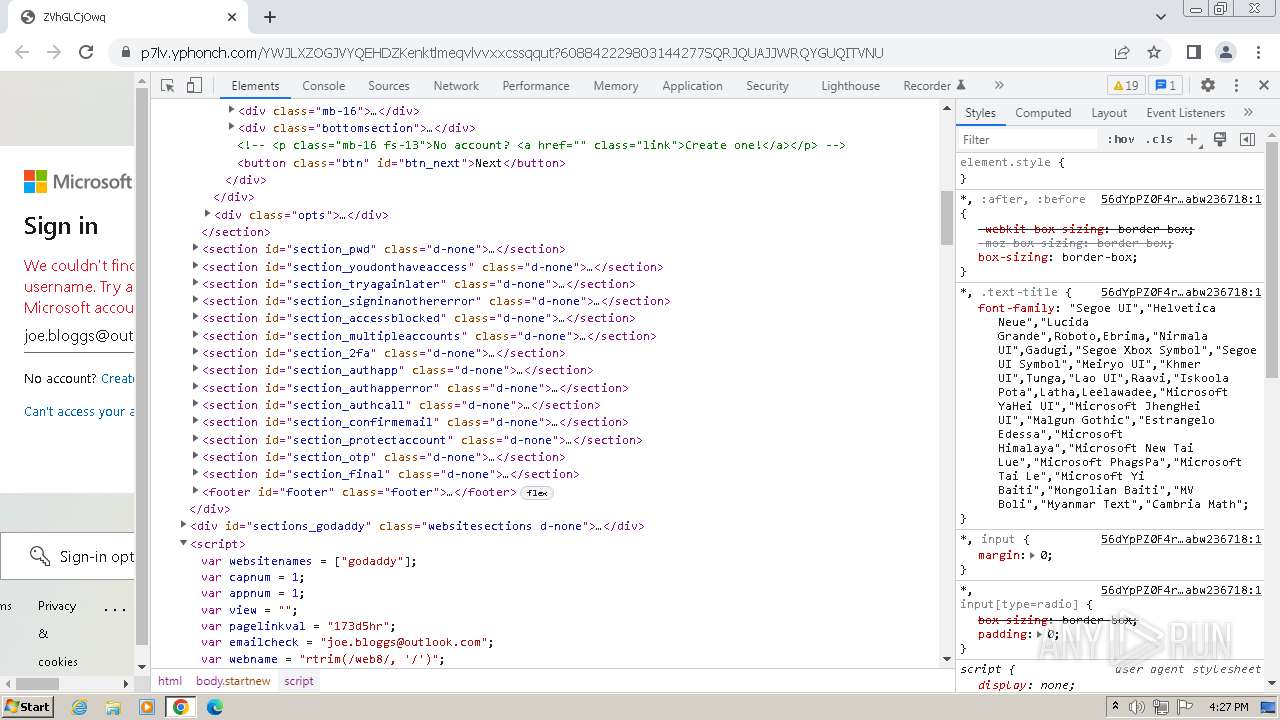Screen dimensions: 1280x720
Task: Toggle the device toolbar emulation icon
Action: [x=195, y=86]
